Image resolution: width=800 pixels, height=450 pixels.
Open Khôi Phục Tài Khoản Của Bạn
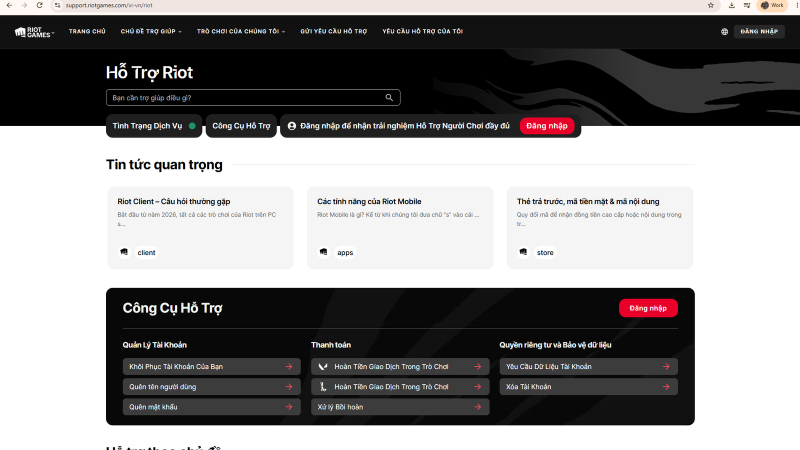pyautogui.click(x=212, y=366)
